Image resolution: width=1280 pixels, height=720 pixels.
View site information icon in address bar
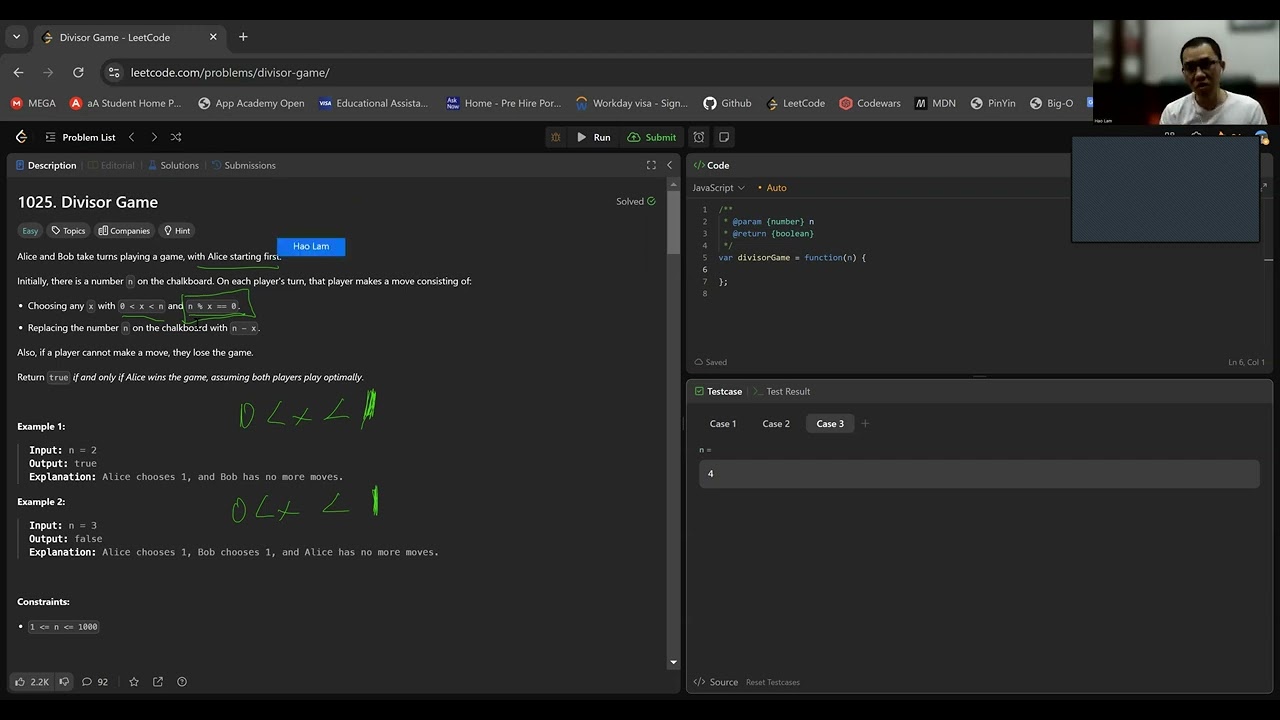(114, 72)
